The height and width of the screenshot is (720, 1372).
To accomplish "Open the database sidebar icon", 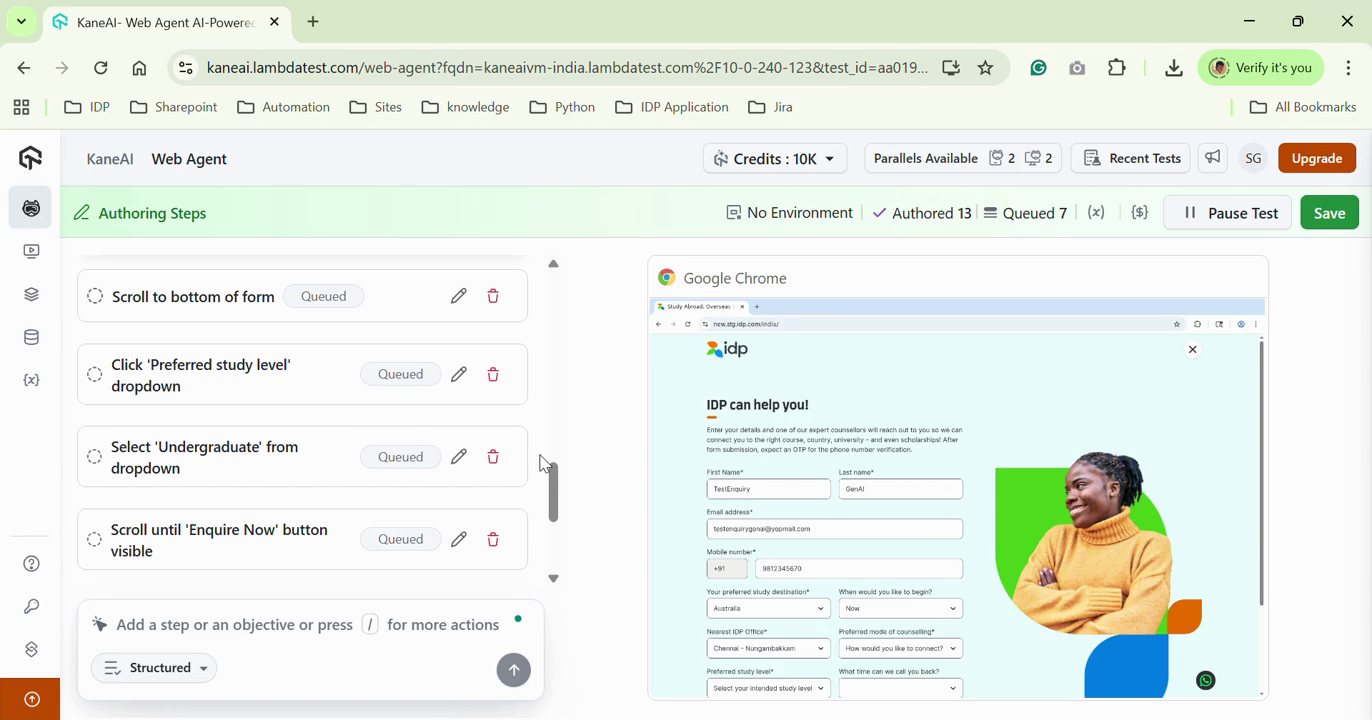I will tap(32, 338).
